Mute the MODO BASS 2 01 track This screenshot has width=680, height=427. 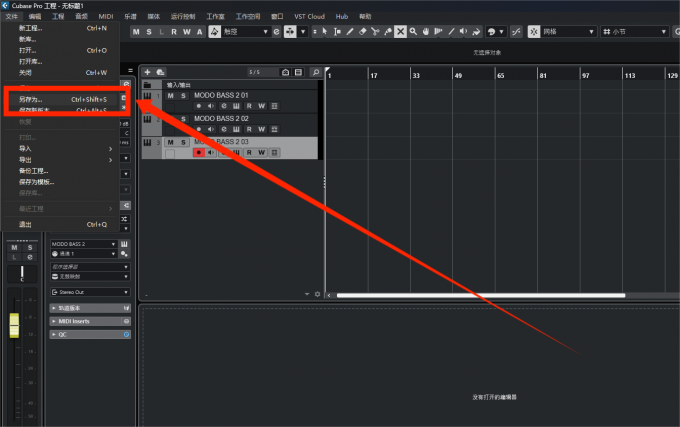tap(170, 96)
